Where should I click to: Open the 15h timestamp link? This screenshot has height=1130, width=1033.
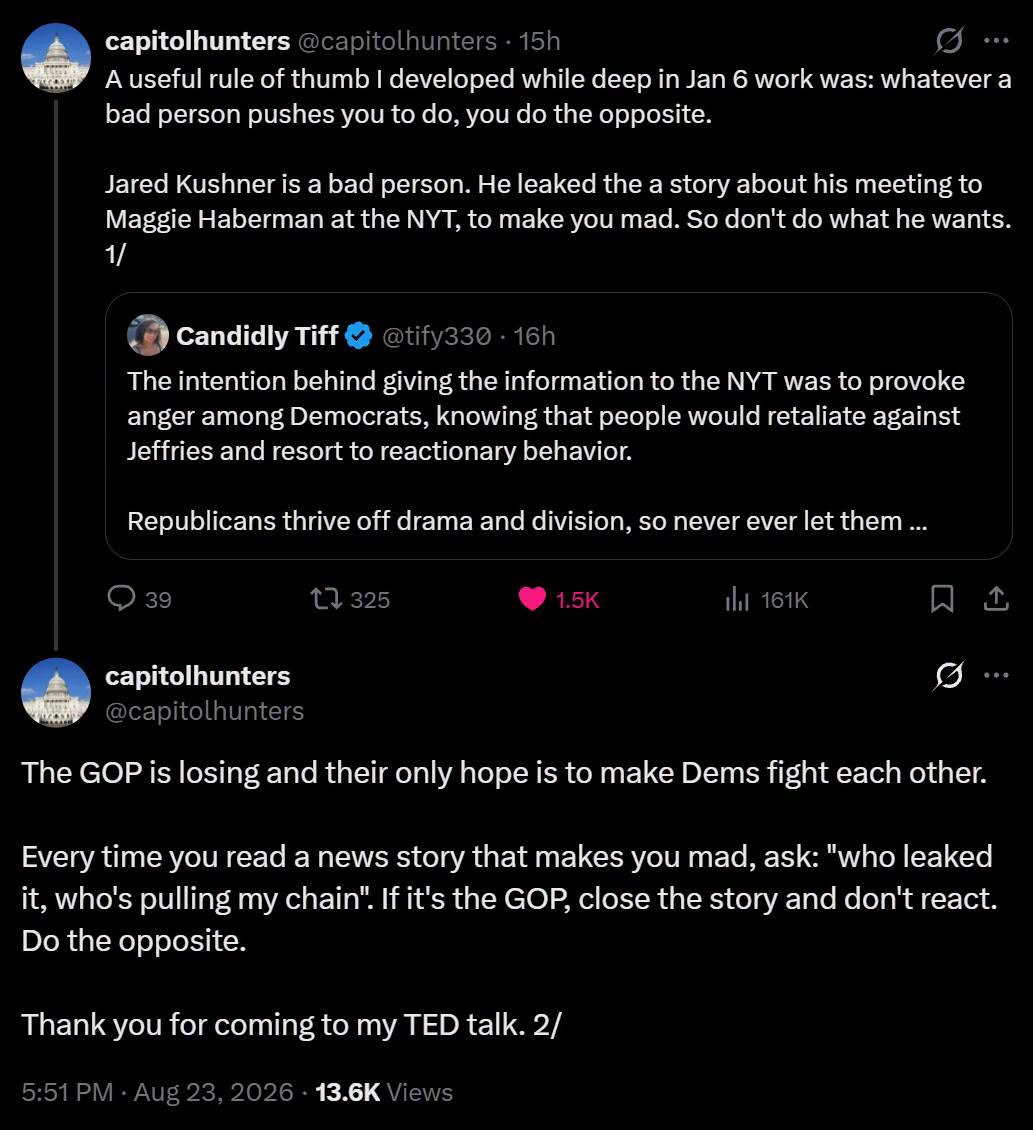click(539, 41)
